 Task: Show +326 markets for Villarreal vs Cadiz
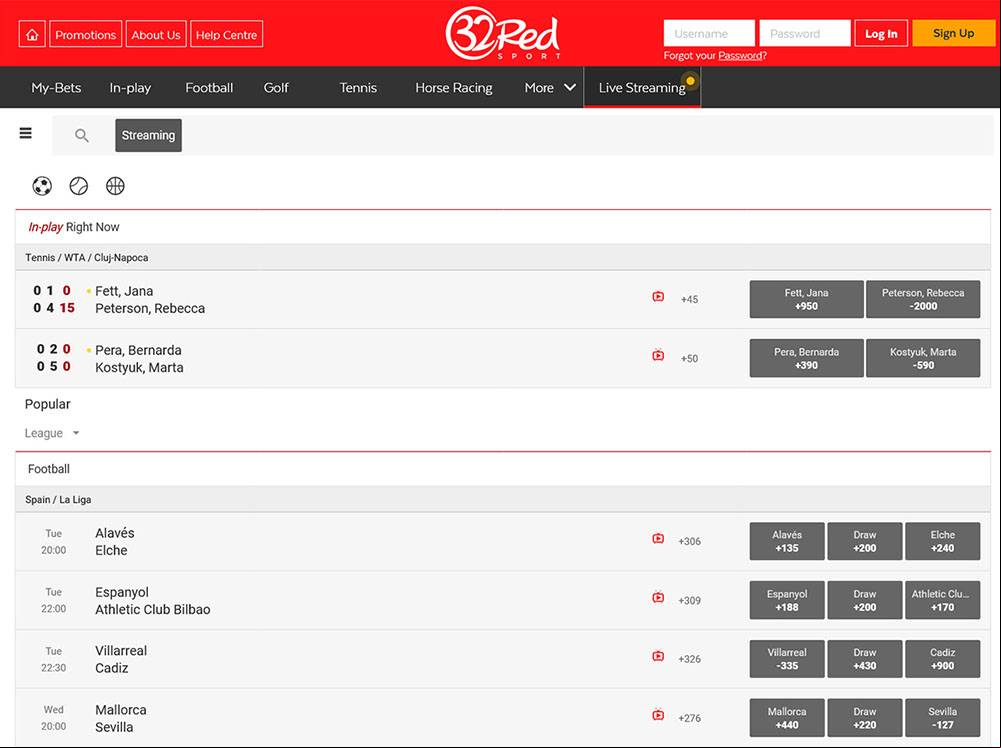[689, 659]
